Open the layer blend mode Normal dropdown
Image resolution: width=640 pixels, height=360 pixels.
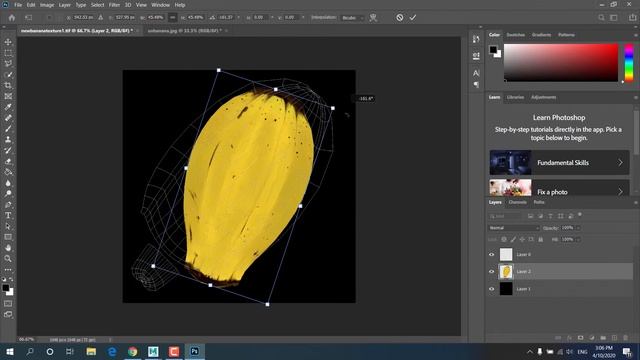pyautogui.click(x=513, y=228)
